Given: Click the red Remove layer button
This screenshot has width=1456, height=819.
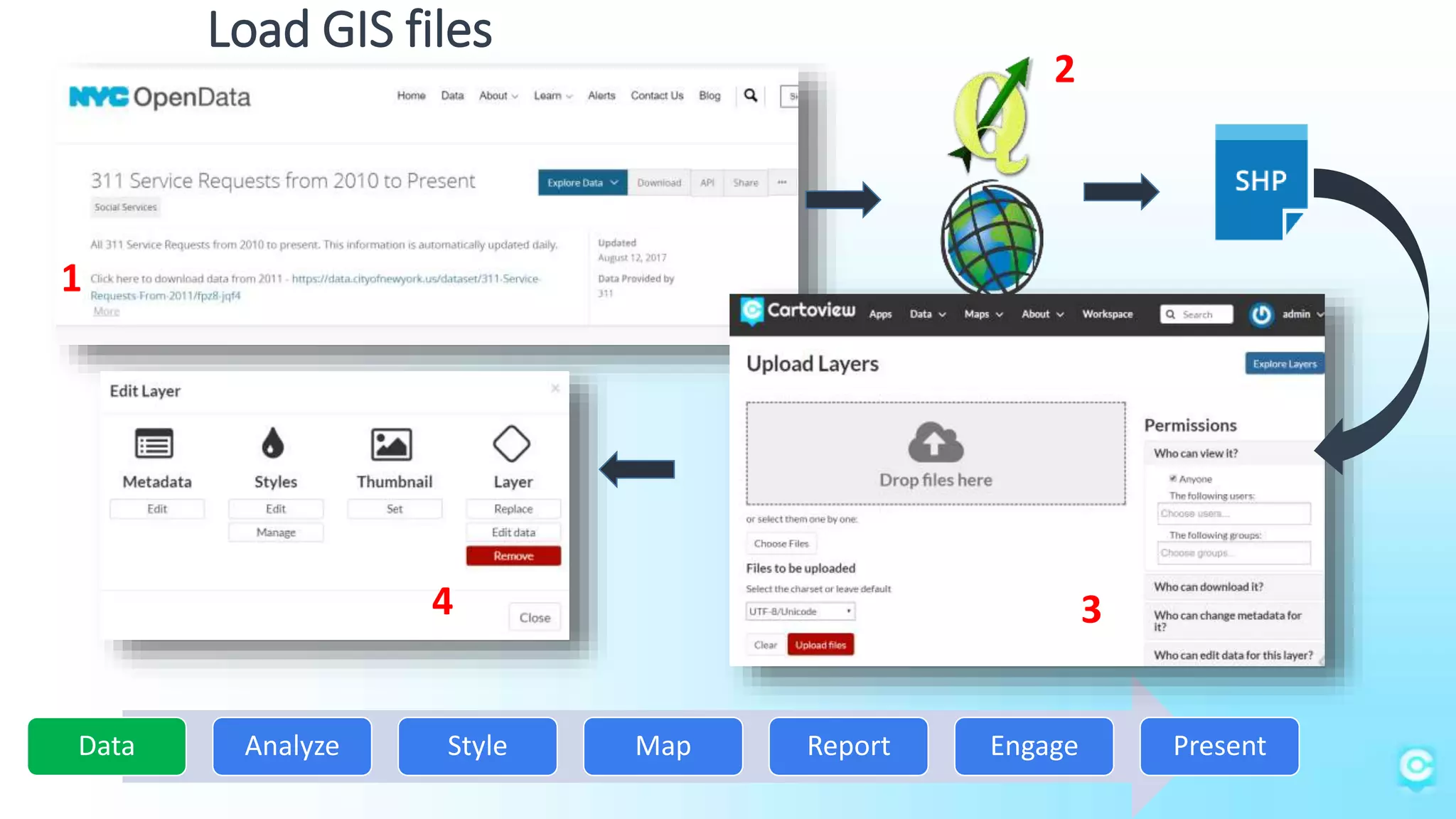Looking at the screenshot, I should [513, 556].
